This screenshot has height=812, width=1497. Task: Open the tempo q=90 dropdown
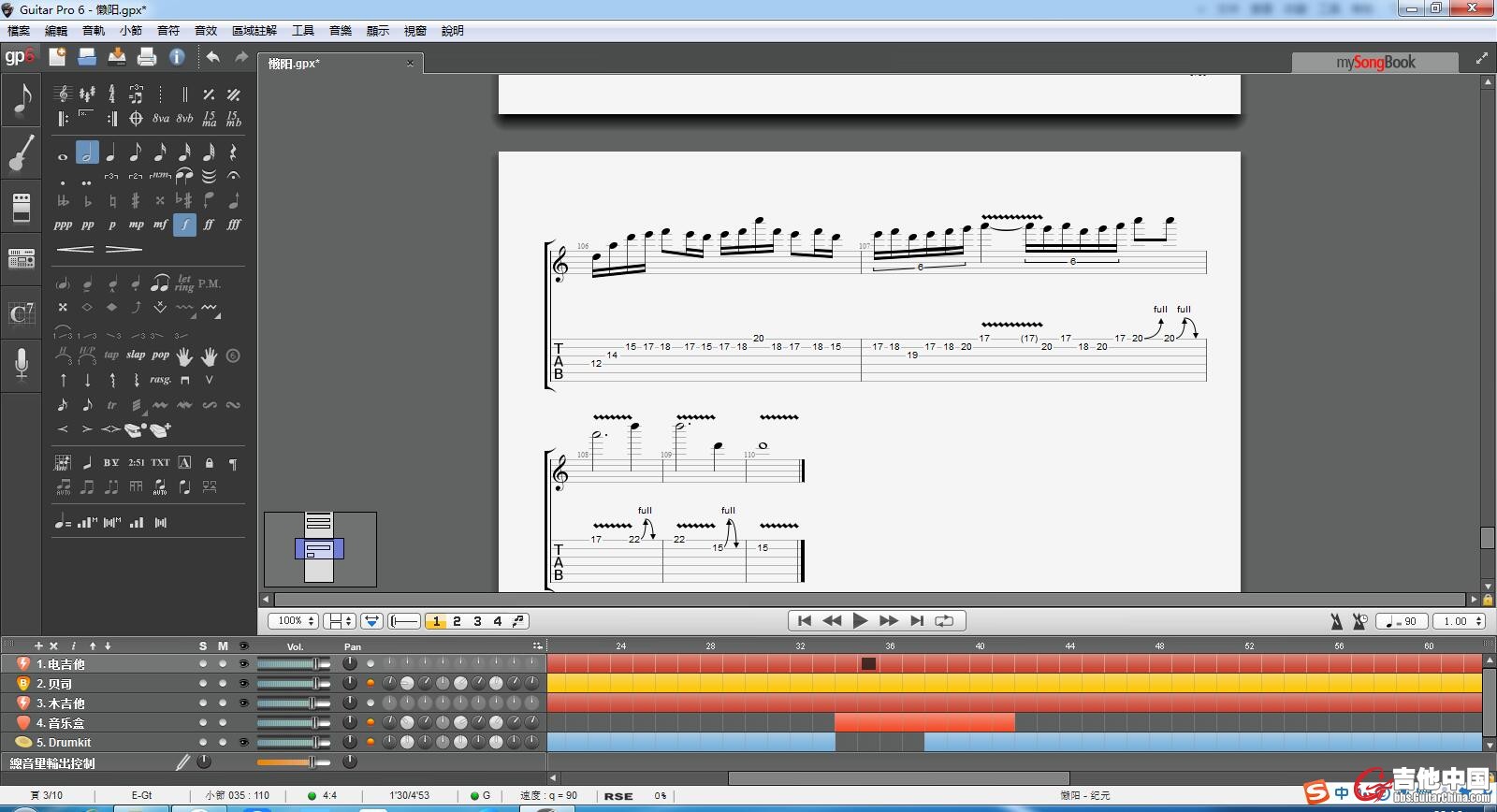coord(1401,621)
